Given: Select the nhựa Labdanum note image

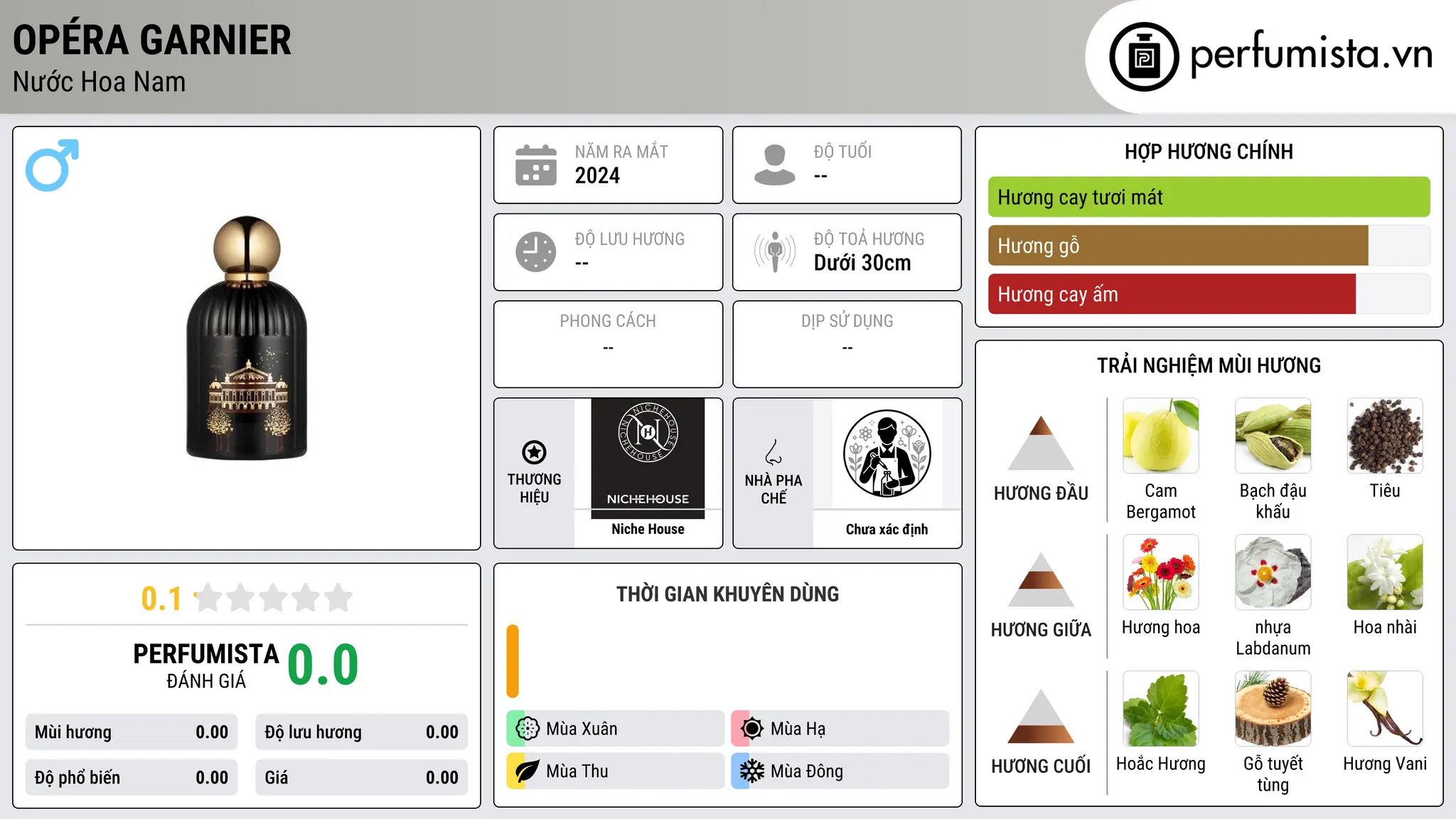Looking at the screenshot, I should [x=1273, y=572].
